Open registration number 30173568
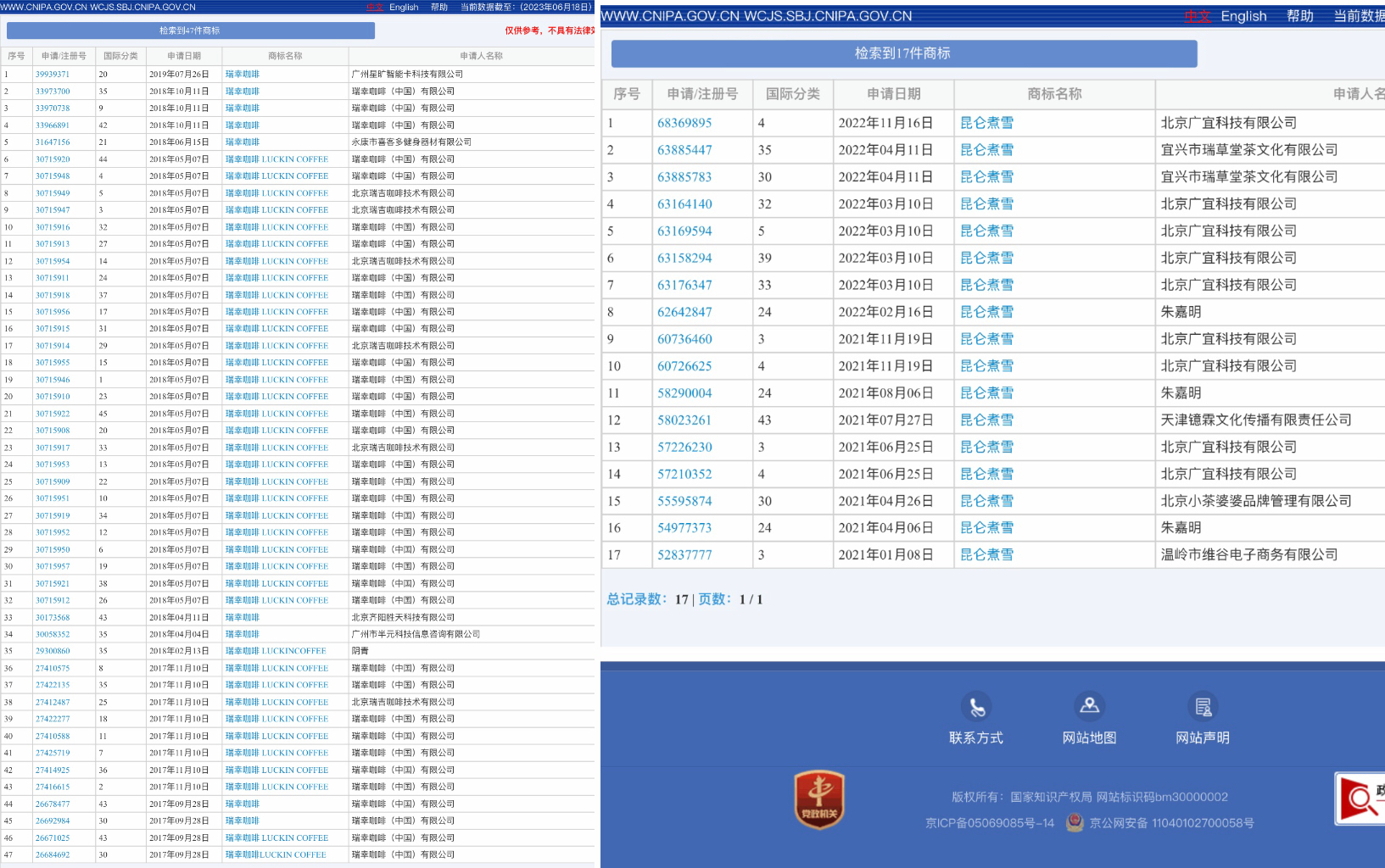Viewport: 1385px width, 868px height. click(x=53, y=617)
